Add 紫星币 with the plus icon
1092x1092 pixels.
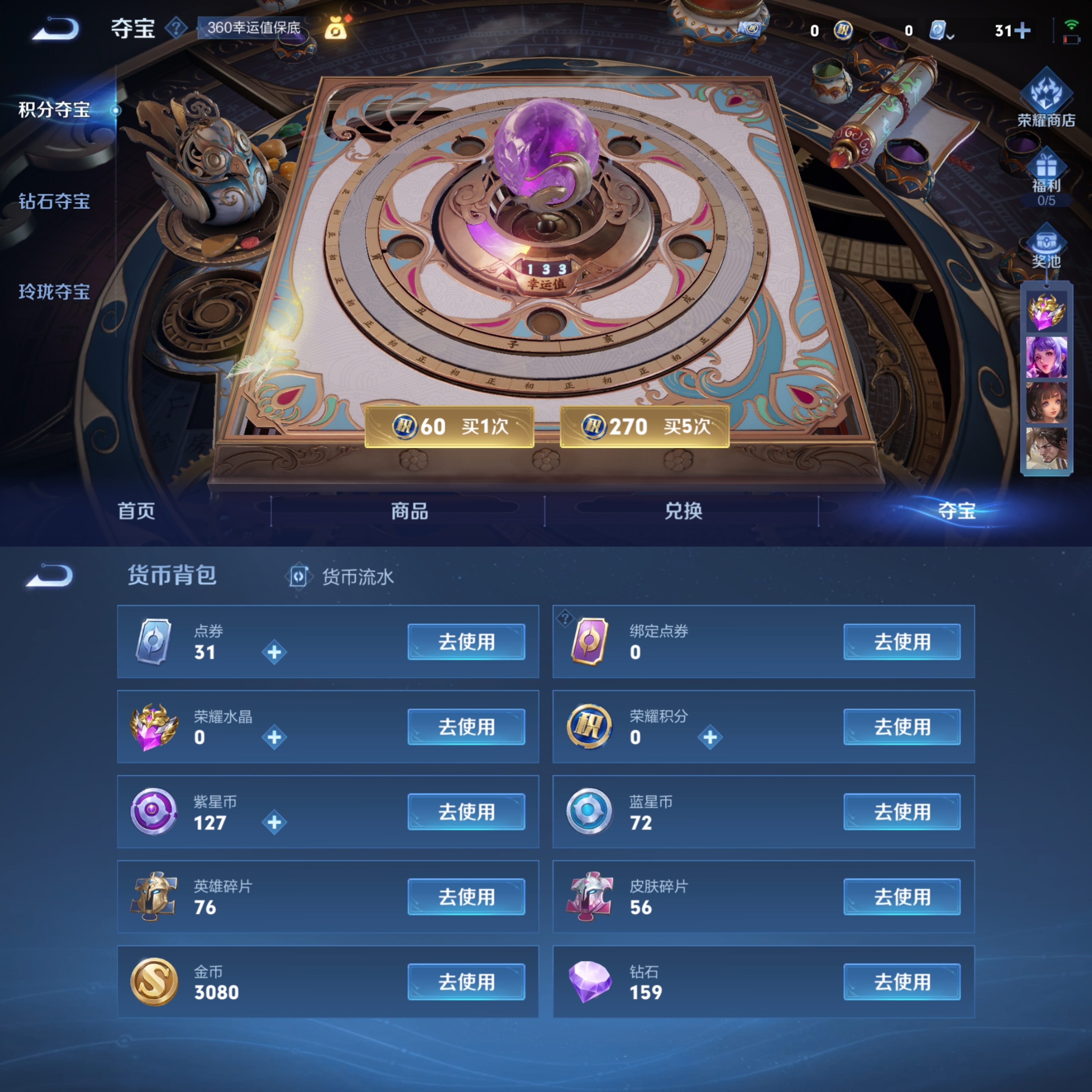(x=274, y=822)
